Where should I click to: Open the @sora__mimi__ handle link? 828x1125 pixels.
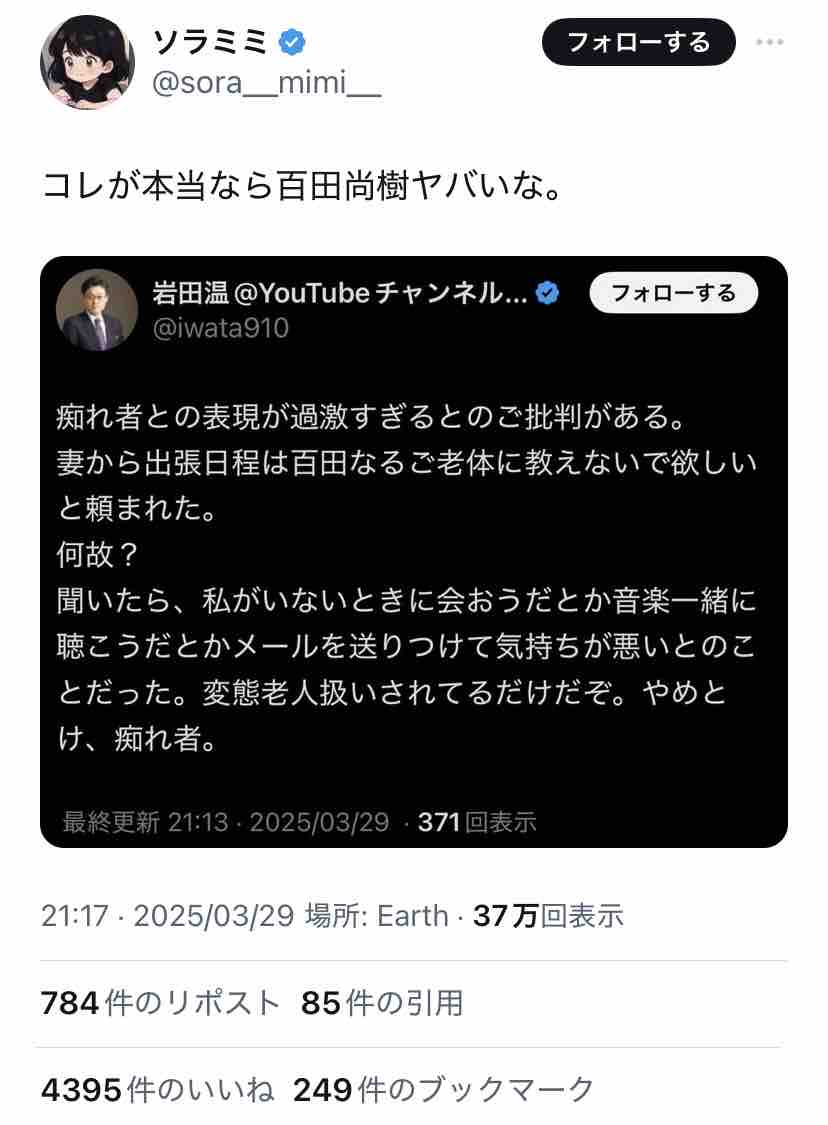tap(265, 85)
